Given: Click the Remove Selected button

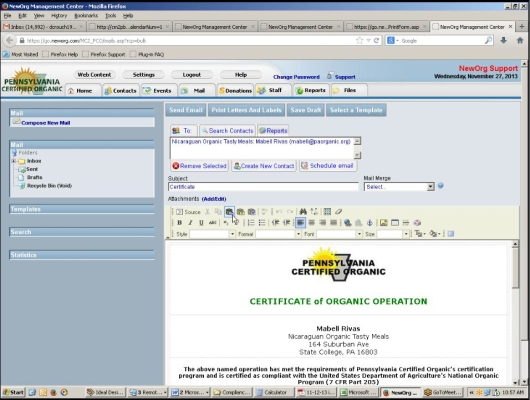Looking at the screenshot, I should click(199, 166).
